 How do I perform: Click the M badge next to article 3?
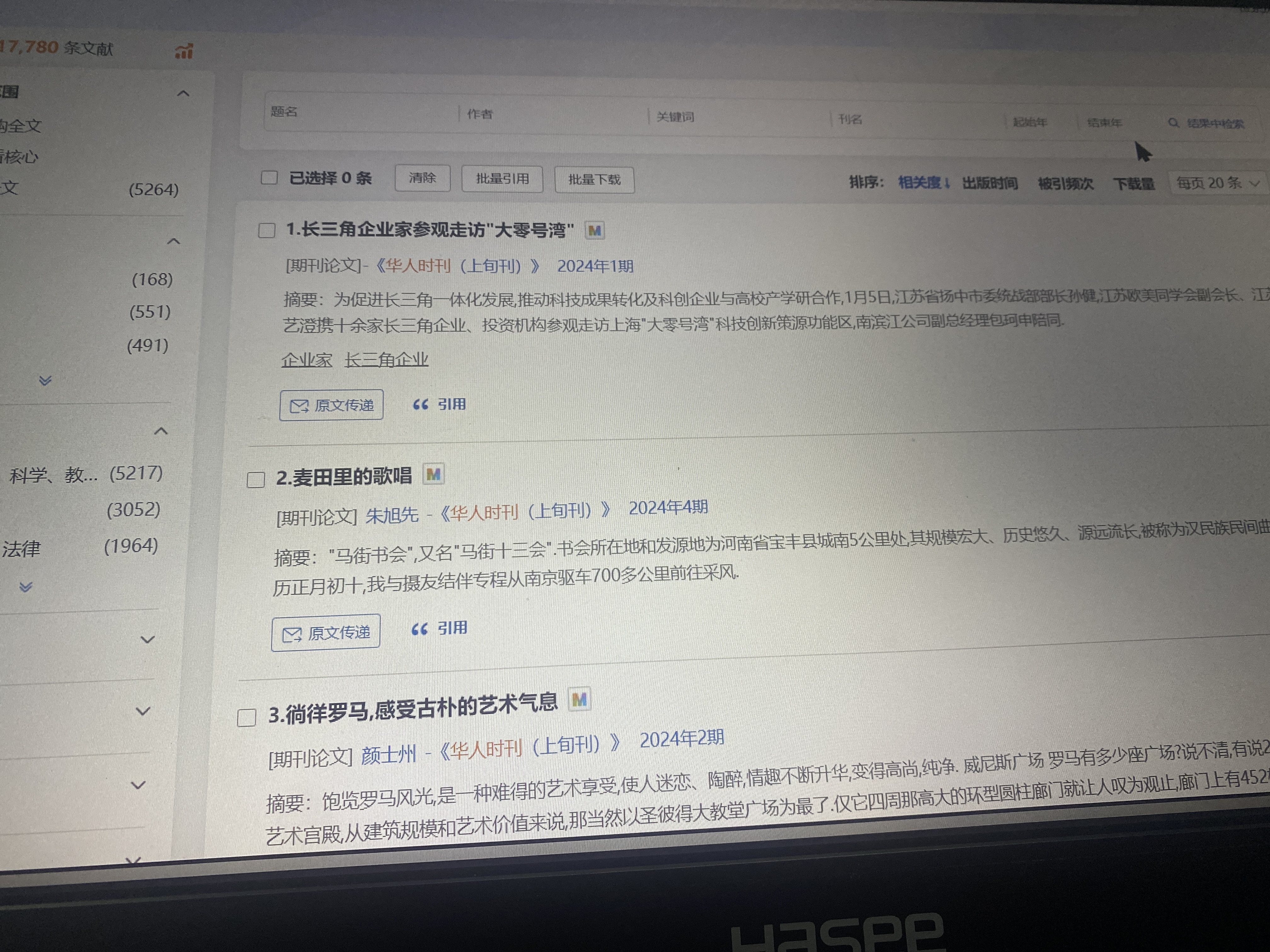click(x=579, y=700)
